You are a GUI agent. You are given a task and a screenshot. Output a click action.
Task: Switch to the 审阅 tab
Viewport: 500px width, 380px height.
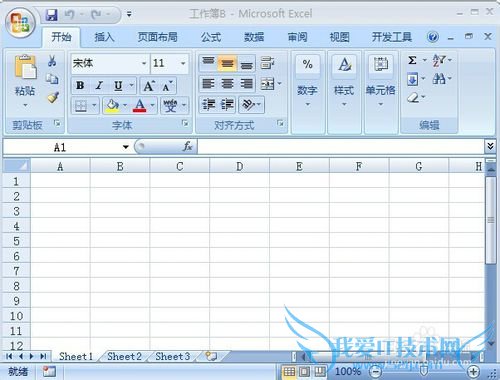pyautogui.click(x=297, y=37)
